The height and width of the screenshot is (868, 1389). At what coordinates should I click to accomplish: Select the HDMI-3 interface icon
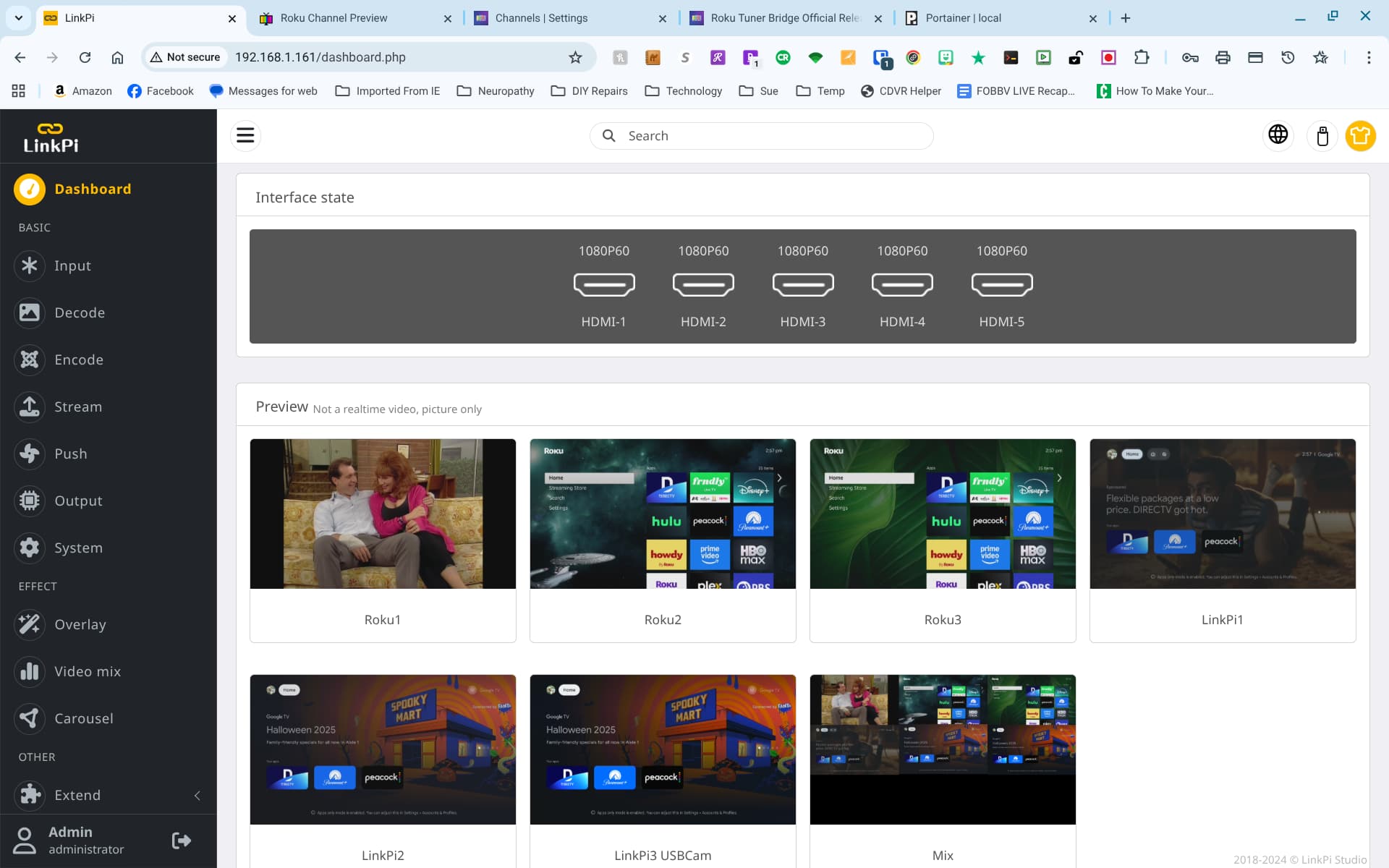pyautogui.click(x=802, y=284)
